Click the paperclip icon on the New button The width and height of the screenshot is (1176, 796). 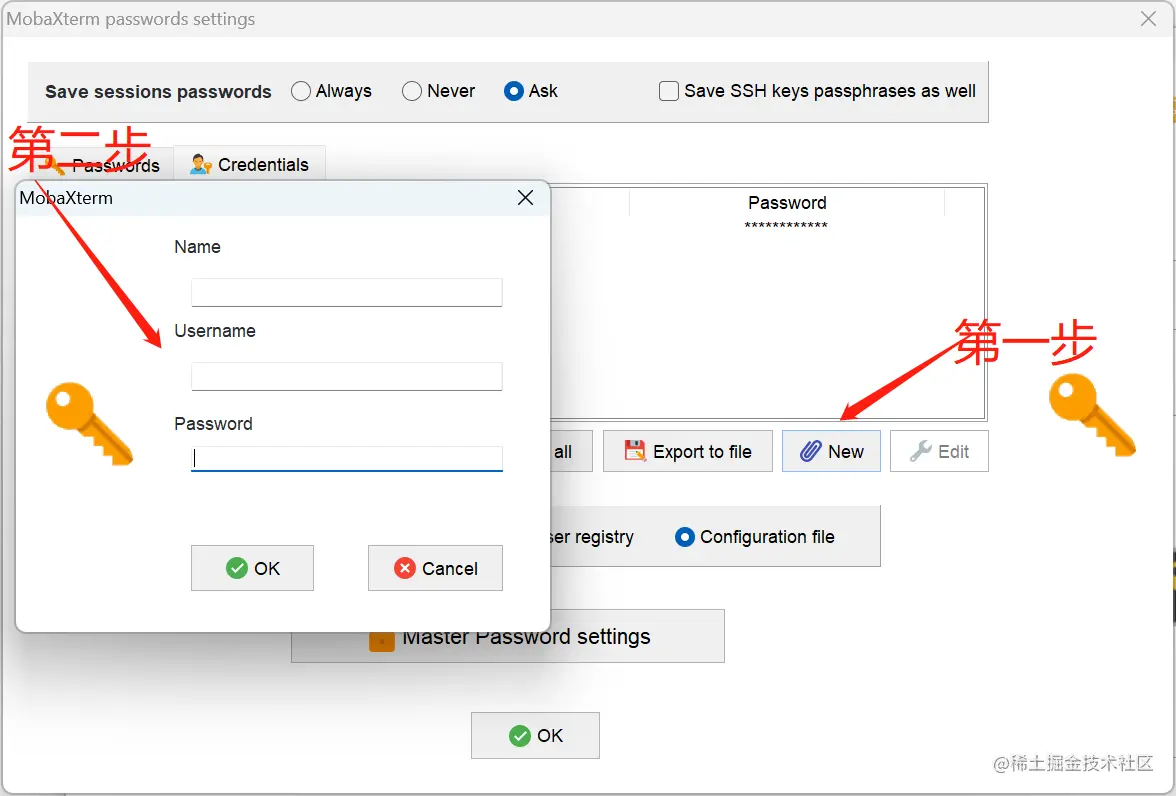(x=811, y=451)
